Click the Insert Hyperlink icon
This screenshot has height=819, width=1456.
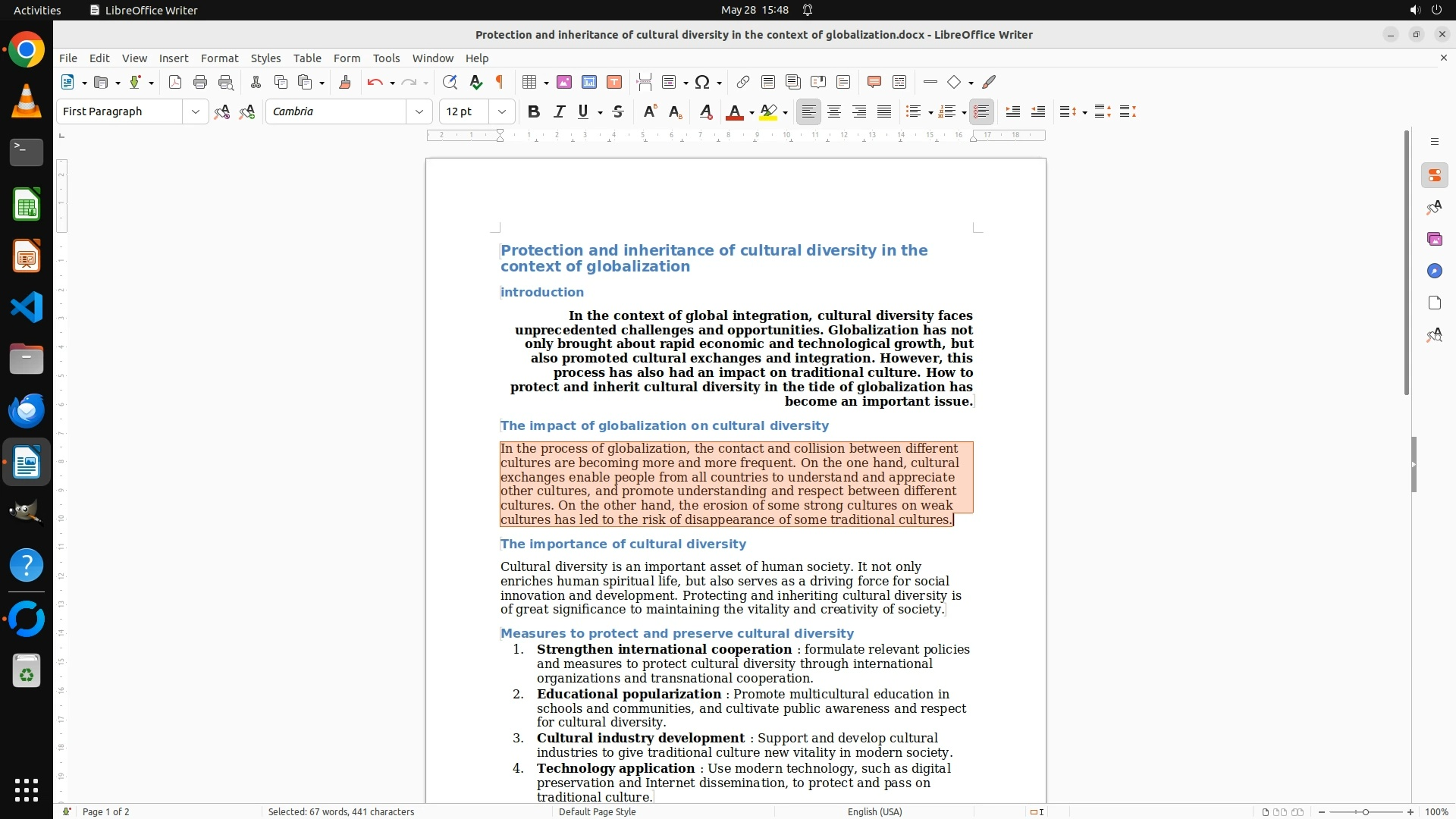(x=743, y=82)
